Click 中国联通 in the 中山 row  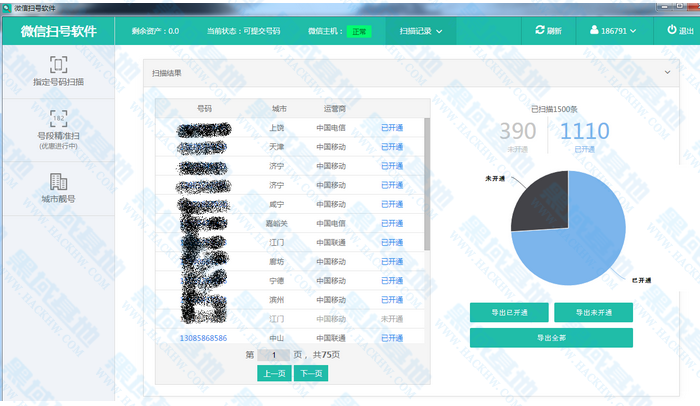pos(331,338)
